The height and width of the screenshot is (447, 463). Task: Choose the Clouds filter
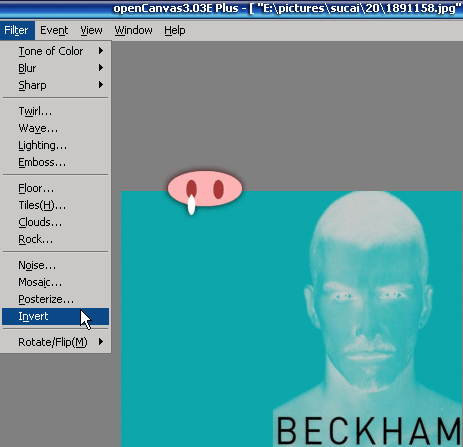click(x=55, y=222)
